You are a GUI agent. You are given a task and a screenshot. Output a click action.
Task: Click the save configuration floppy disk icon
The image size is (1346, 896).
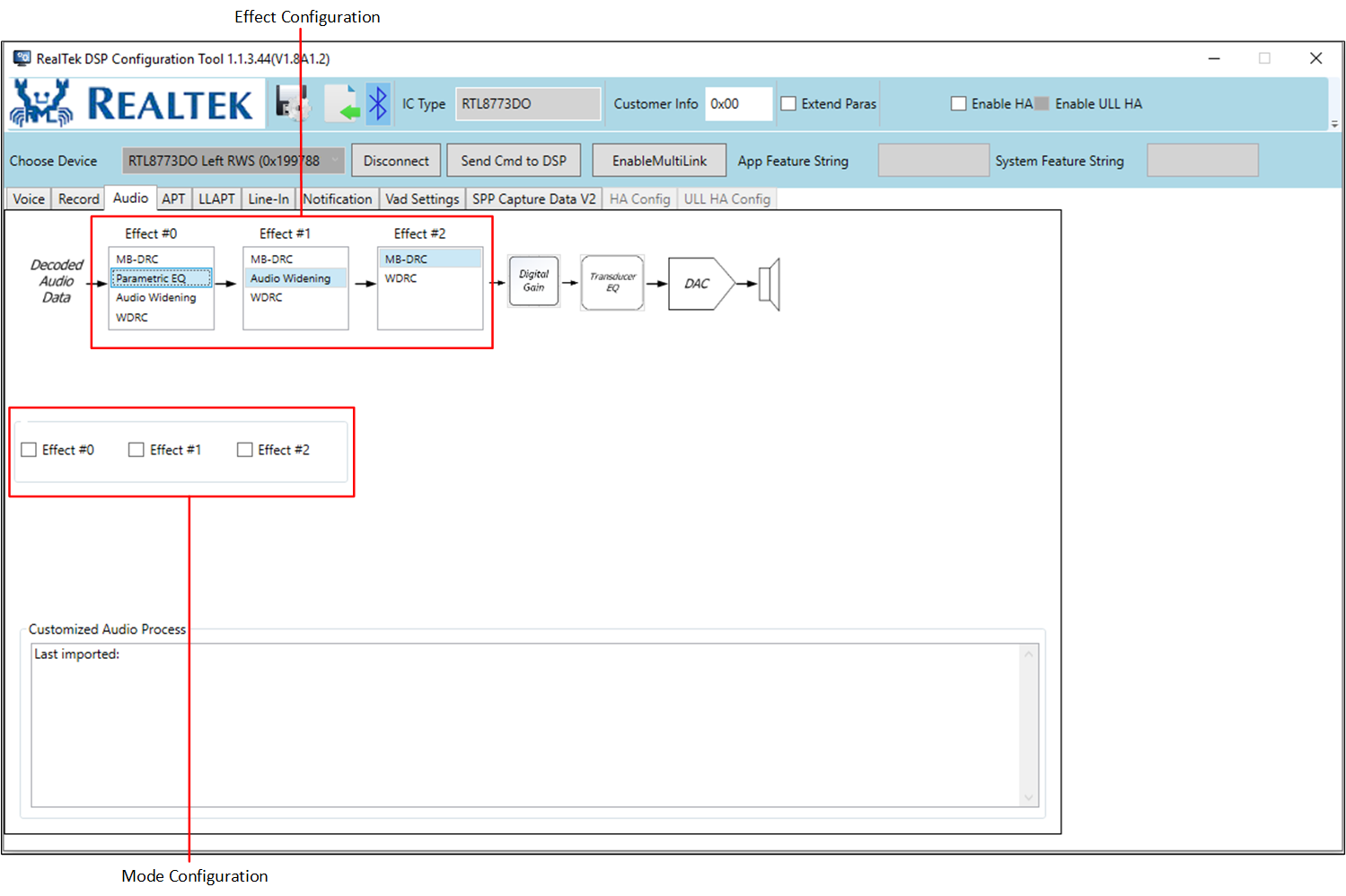[292, 103]
